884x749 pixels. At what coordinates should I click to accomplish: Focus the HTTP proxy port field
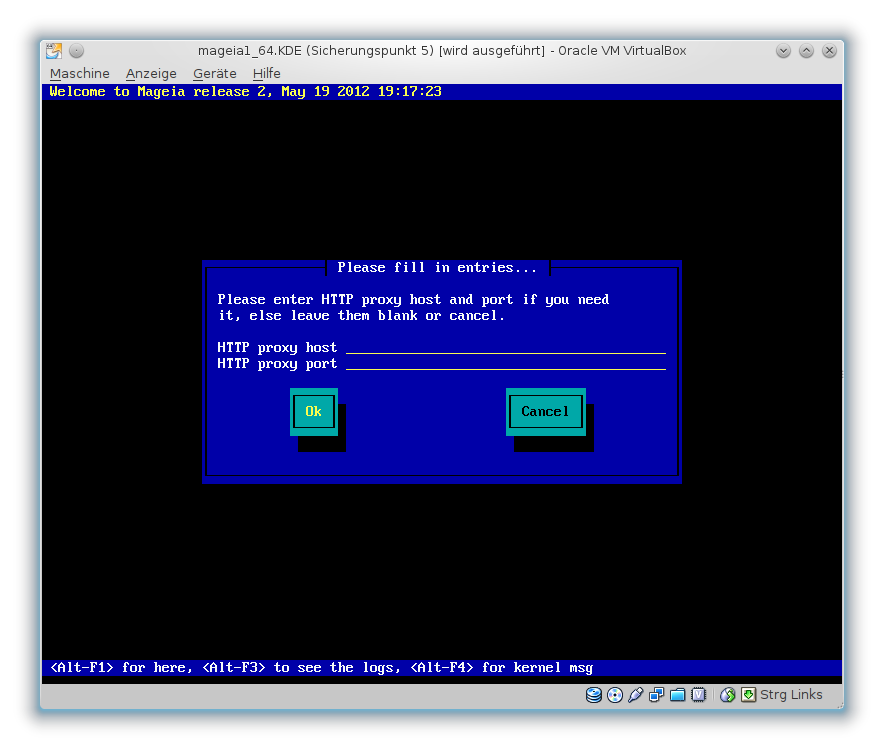coord(505,363)
